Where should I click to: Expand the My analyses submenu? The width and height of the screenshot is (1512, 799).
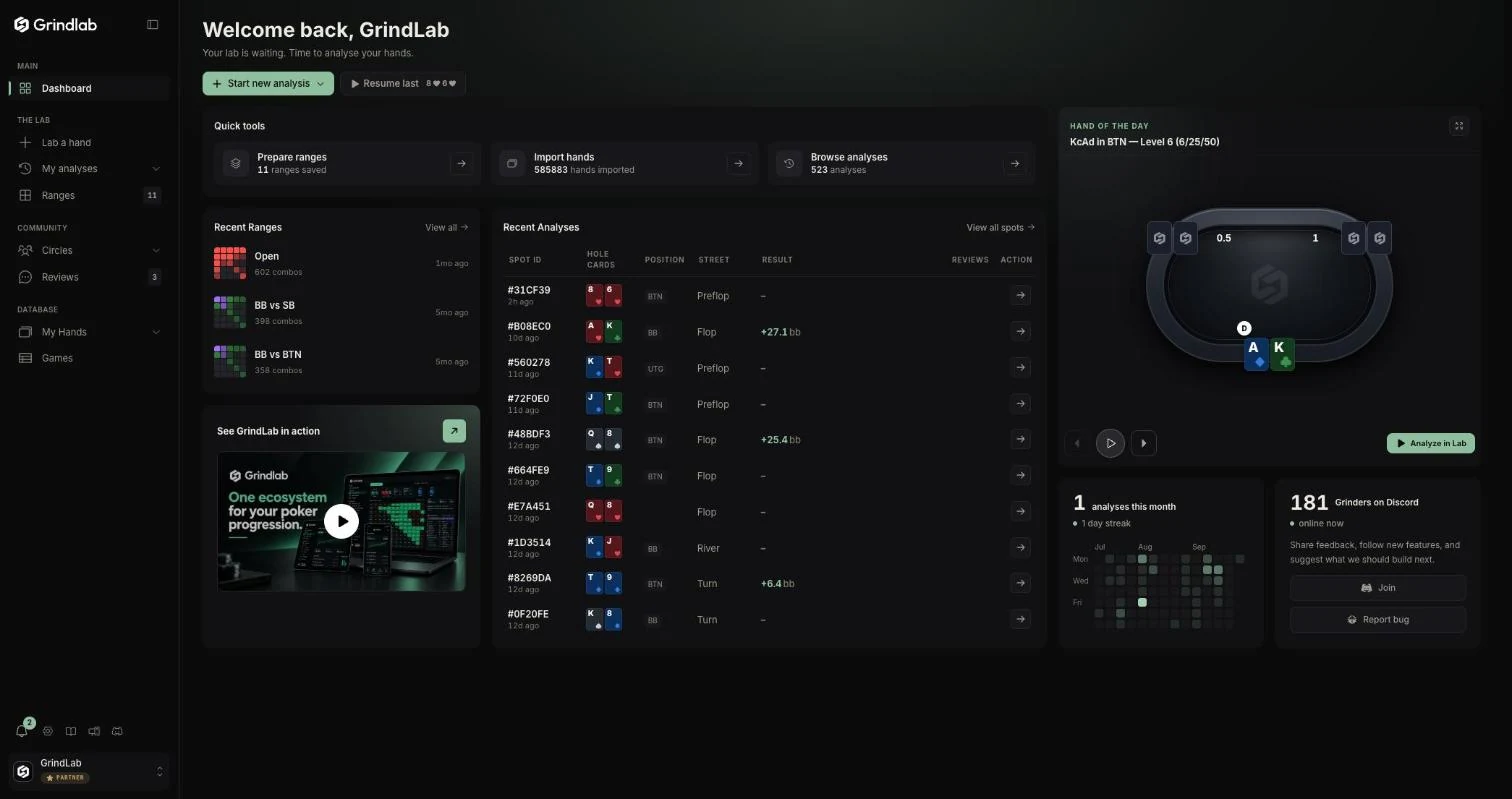coord(156,169)
